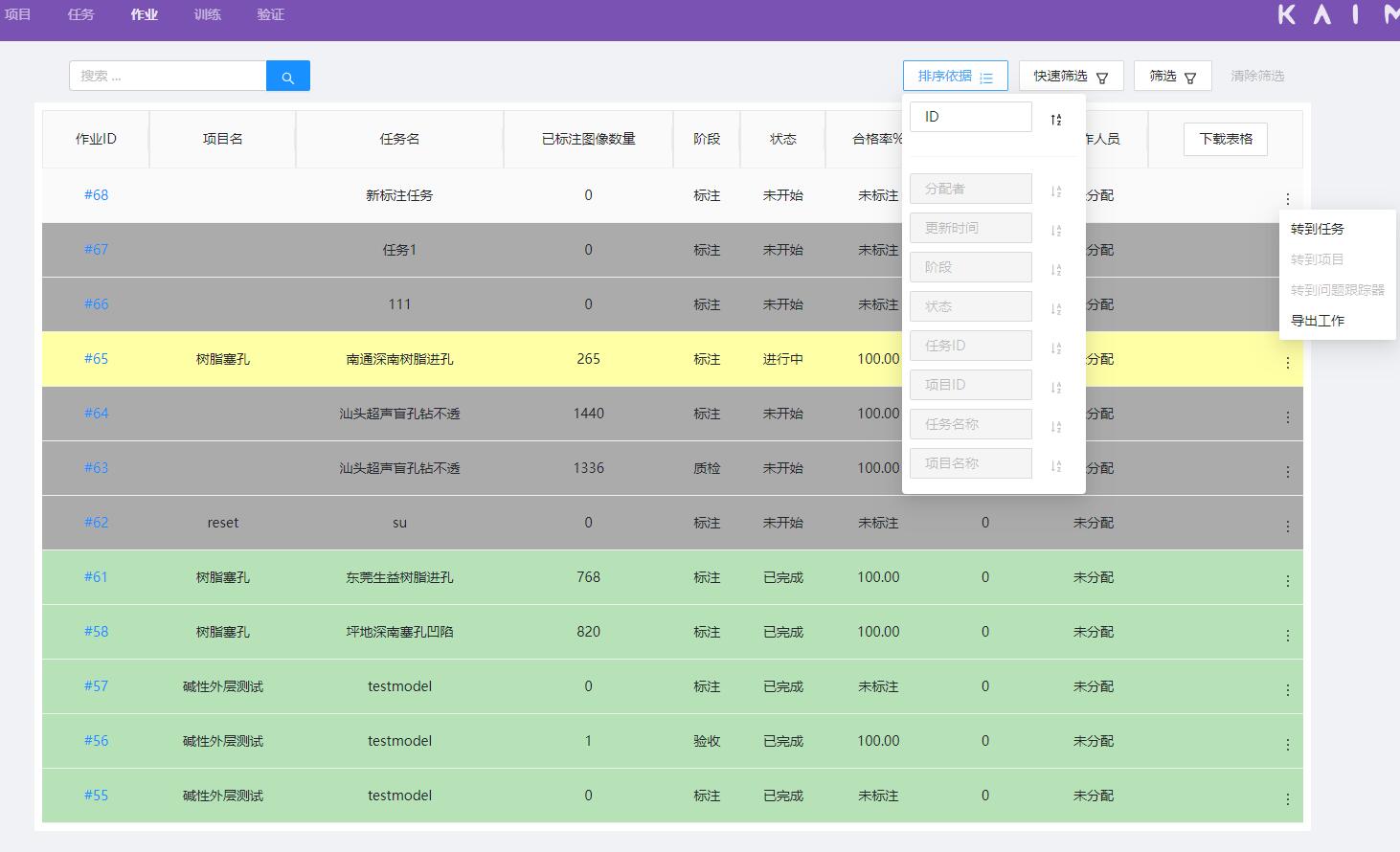The height and width of the screenshot is (852, 1400).
Task: Switch to the 训练 tab
Action: (207, 14)
